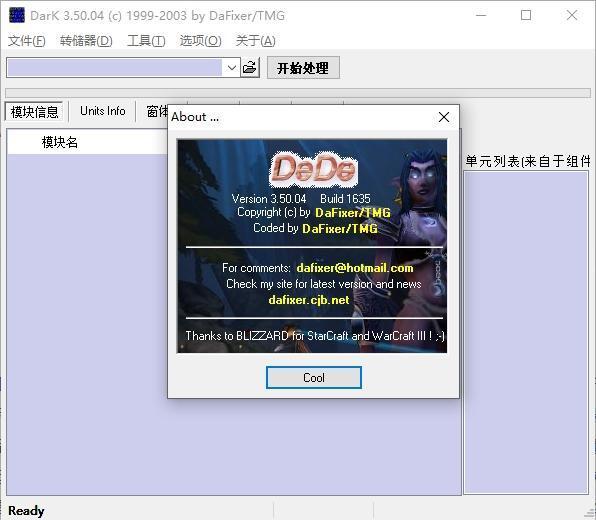The height and width of the screenshot is (520, 596).
Task: Expand the file path dropdown arrow
Action: tap(231, 68)
